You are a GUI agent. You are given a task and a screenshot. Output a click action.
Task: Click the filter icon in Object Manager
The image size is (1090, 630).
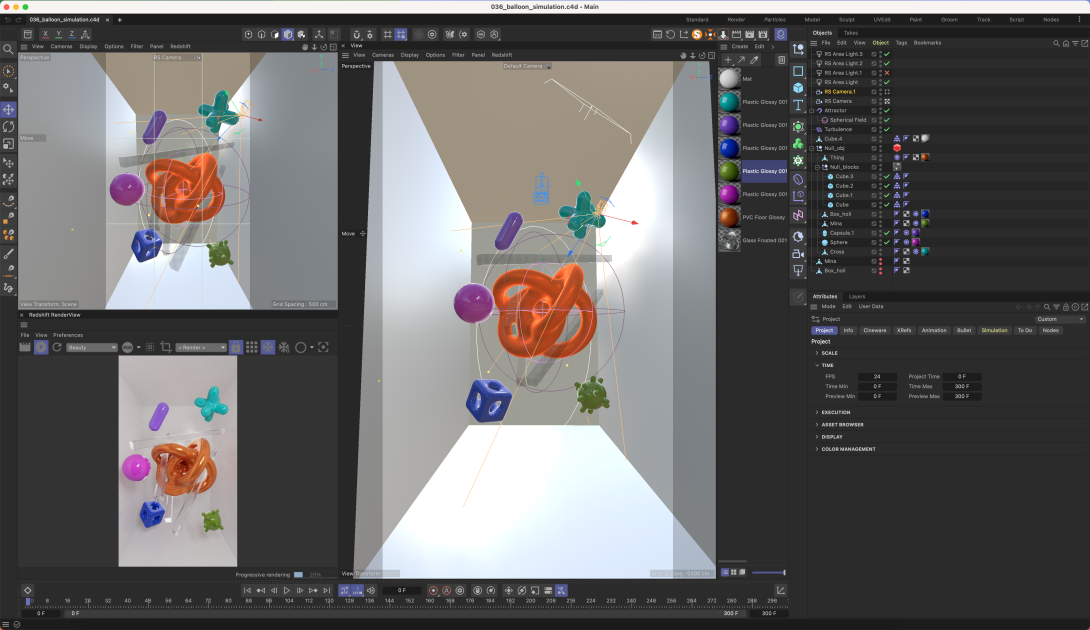click(x=1075, y=43)
